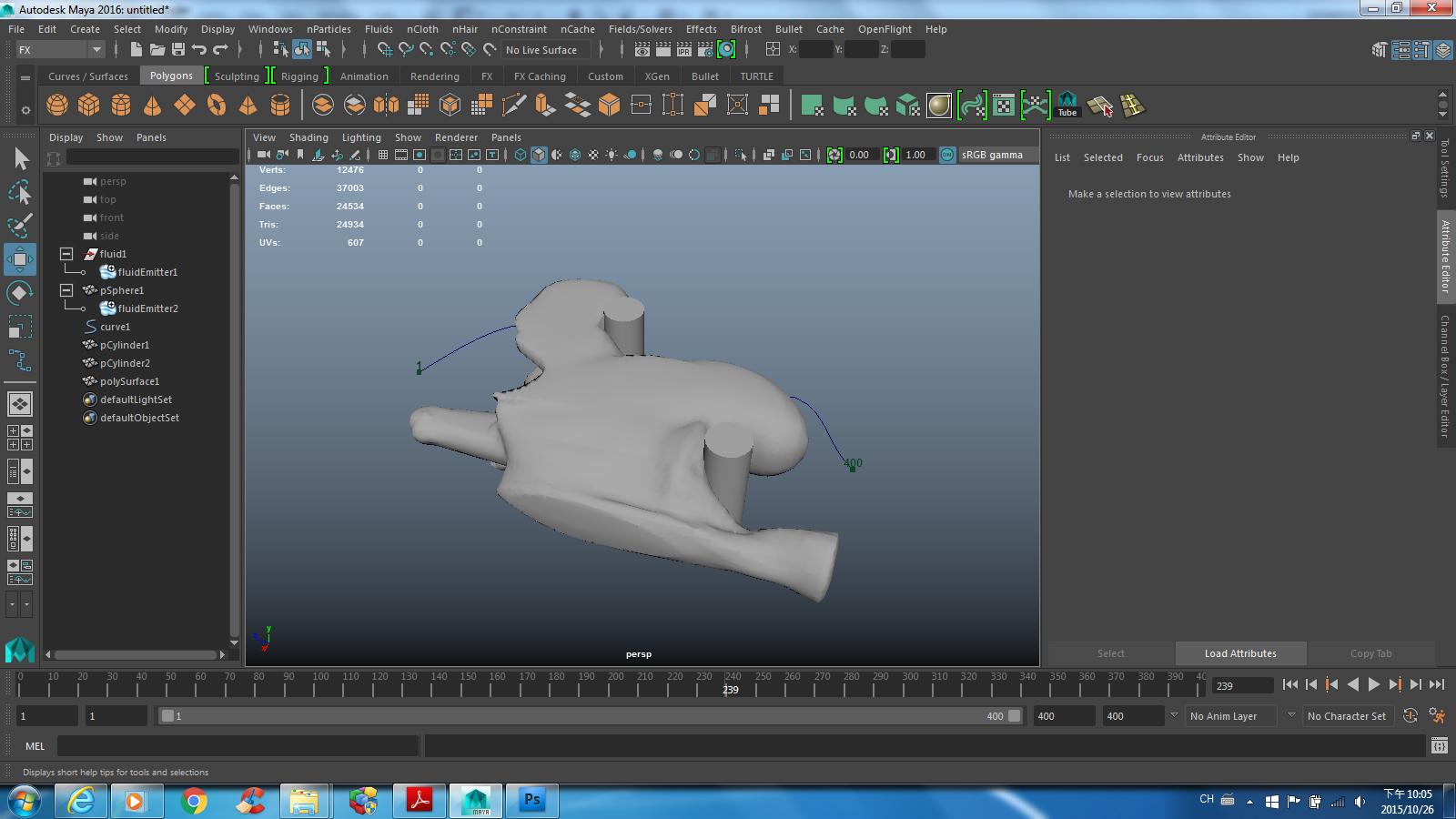Open the menu set dropdown showing FX

click(59, 50)
